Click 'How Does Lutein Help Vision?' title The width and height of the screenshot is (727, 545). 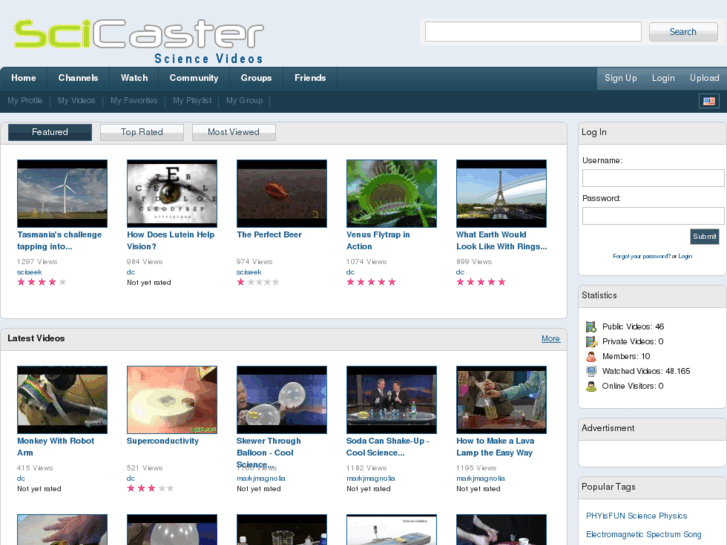point(171,240)
